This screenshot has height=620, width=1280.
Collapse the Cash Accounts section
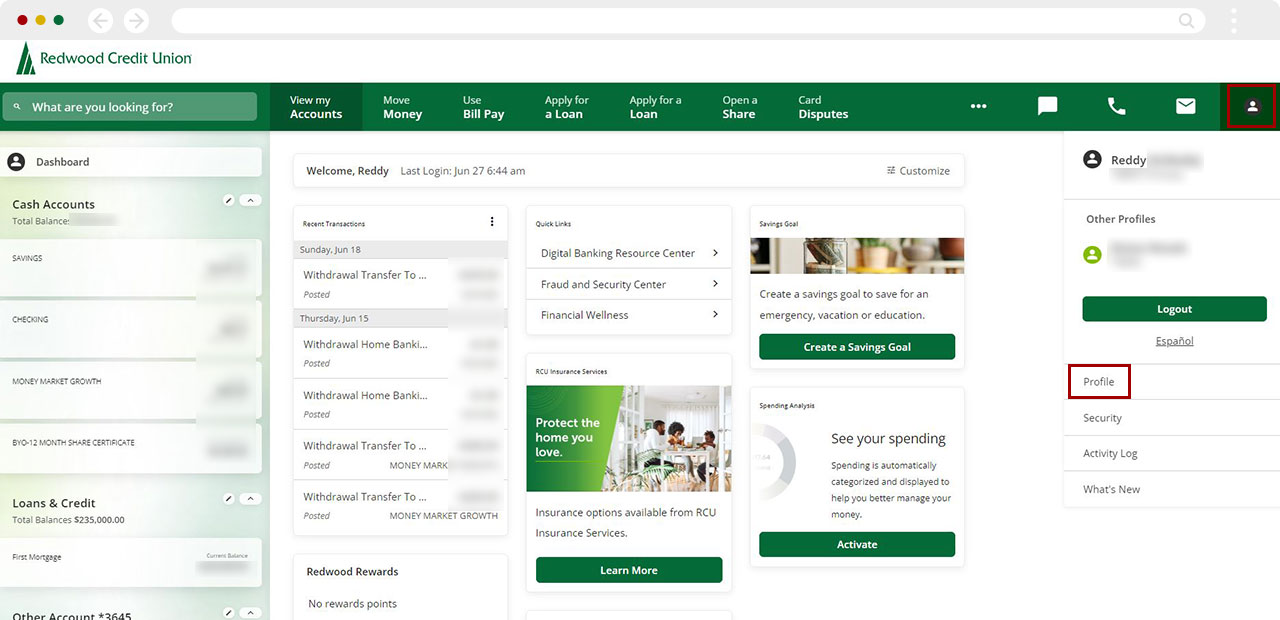pos(252,201)
